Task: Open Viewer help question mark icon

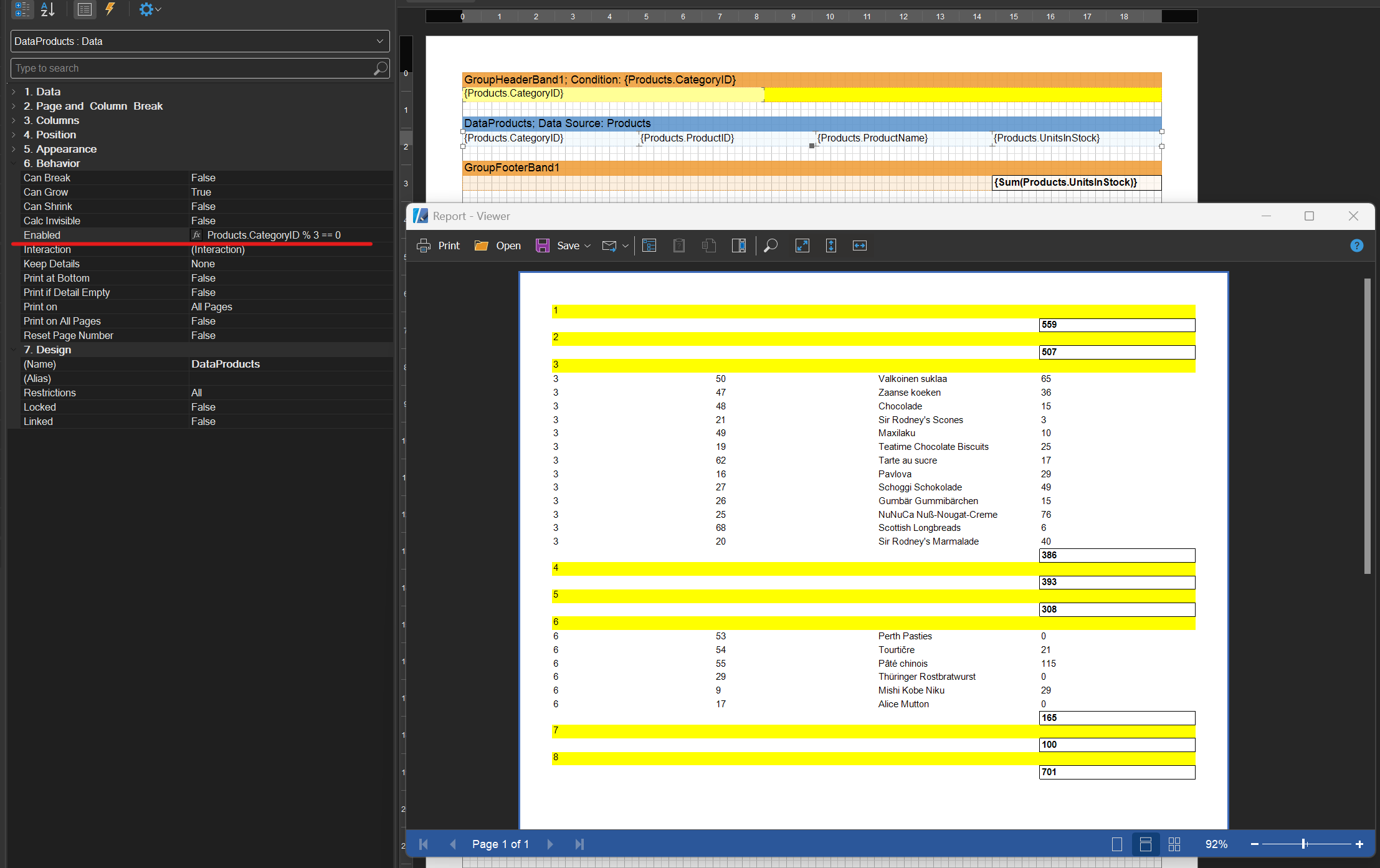Action: point(1357,246)
